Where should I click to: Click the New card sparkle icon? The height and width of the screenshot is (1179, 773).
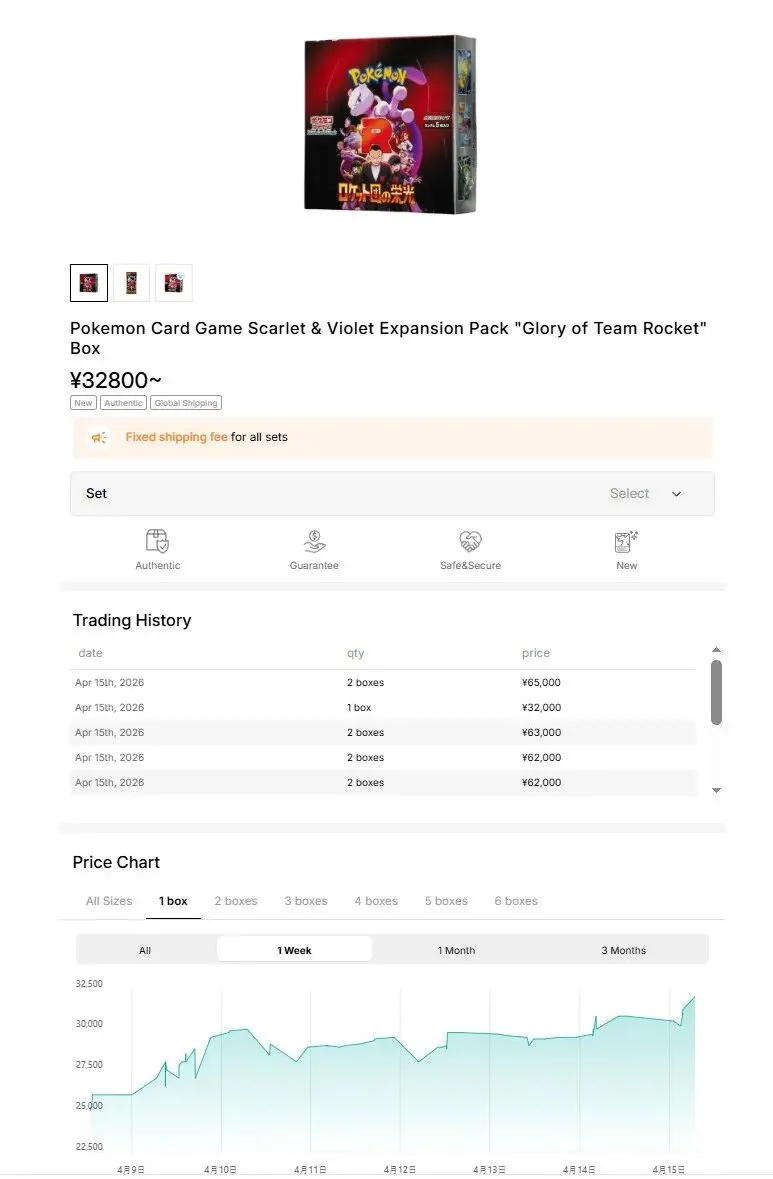(626, 541)
